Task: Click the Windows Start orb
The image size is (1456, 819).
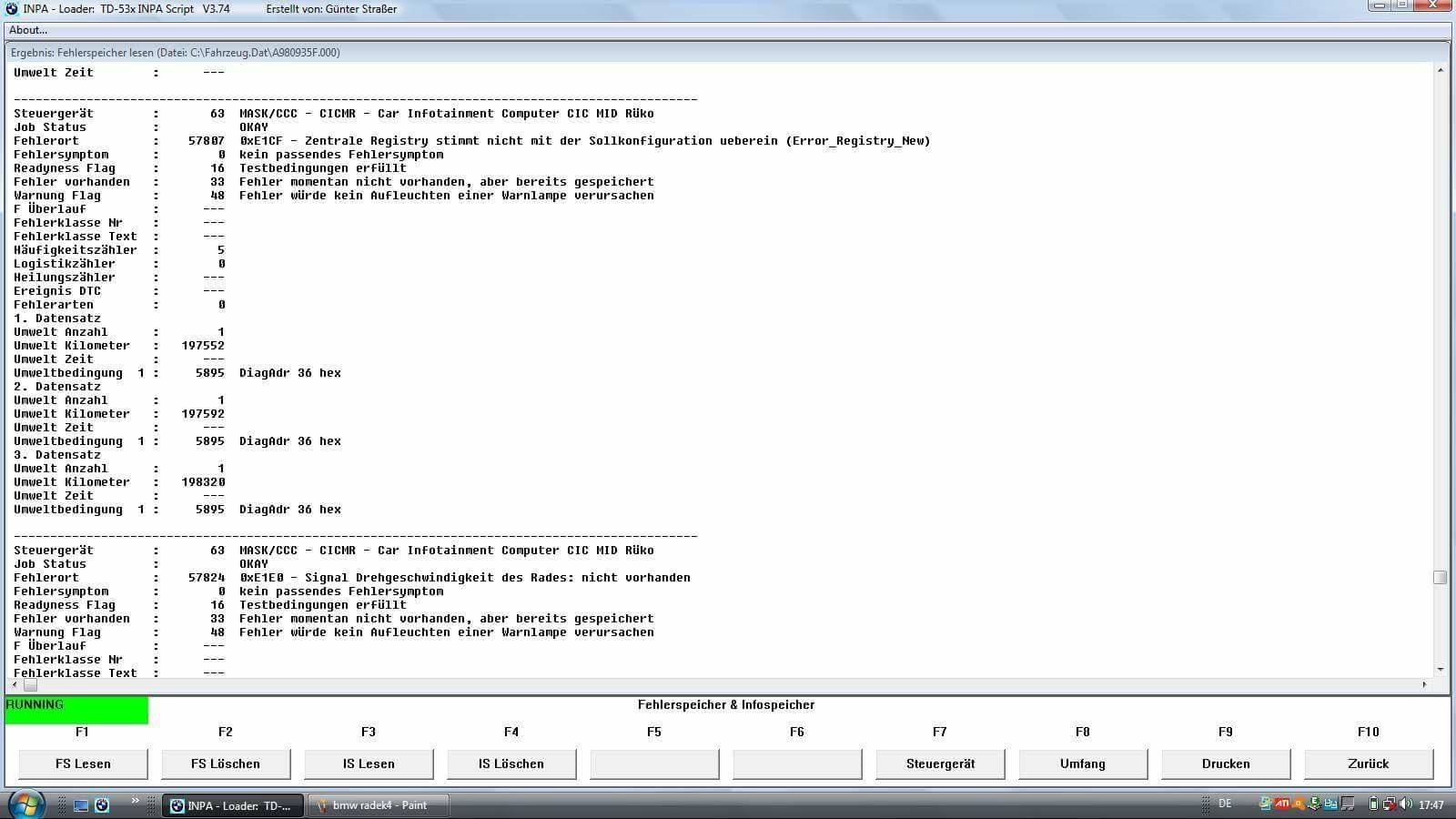Action: pos(26,805)
